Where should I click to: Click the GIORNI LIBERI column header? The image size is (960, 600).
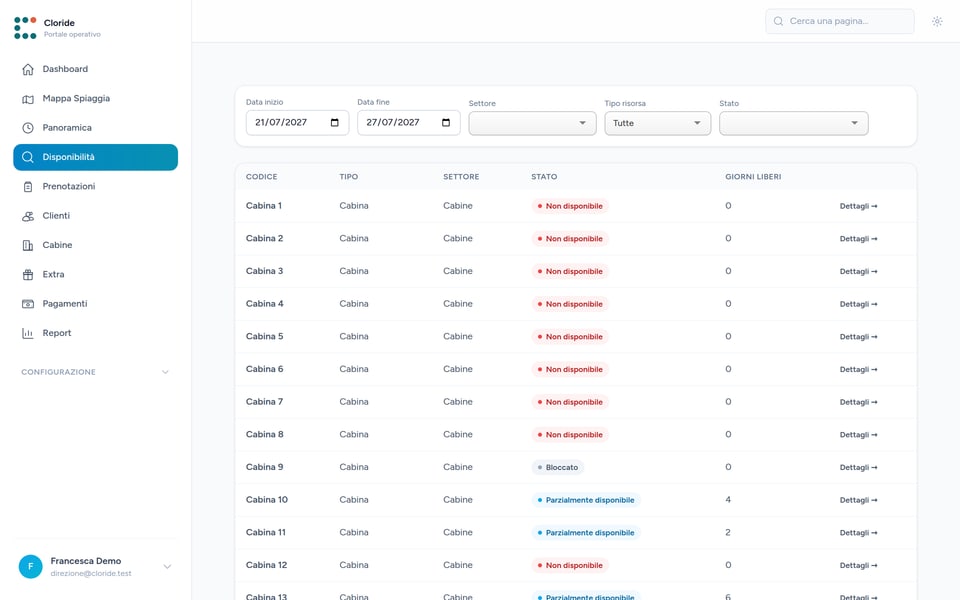coord(753,177)
